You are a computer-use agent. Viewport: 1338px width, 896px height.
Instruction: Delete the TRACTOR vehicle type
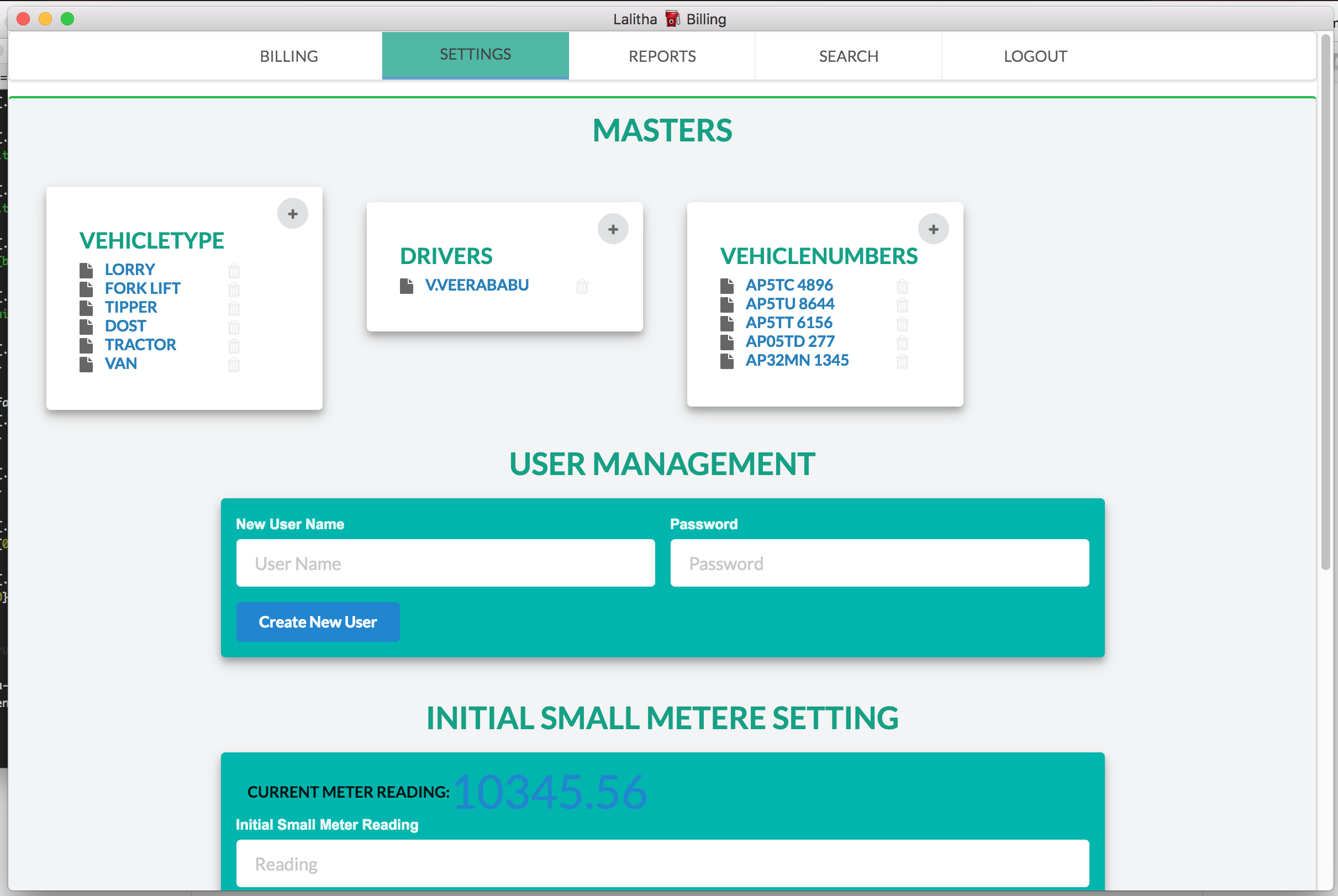coord(234,346)
